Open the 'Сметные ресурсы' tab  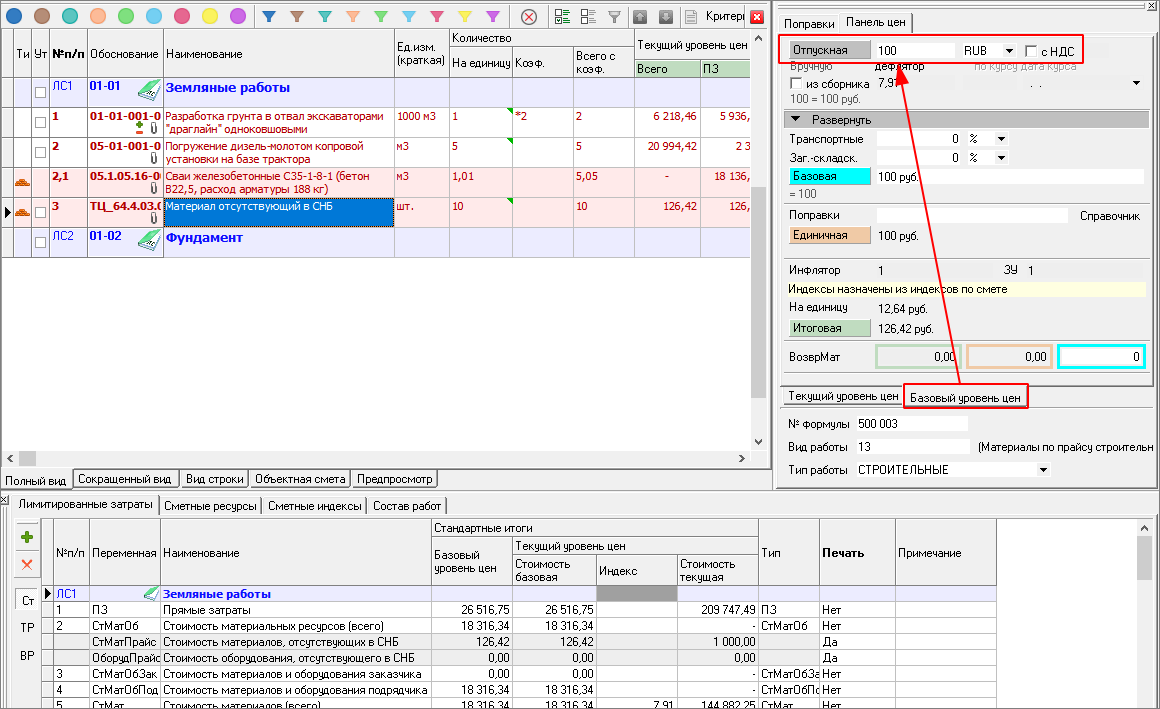[x=208, y=506]
